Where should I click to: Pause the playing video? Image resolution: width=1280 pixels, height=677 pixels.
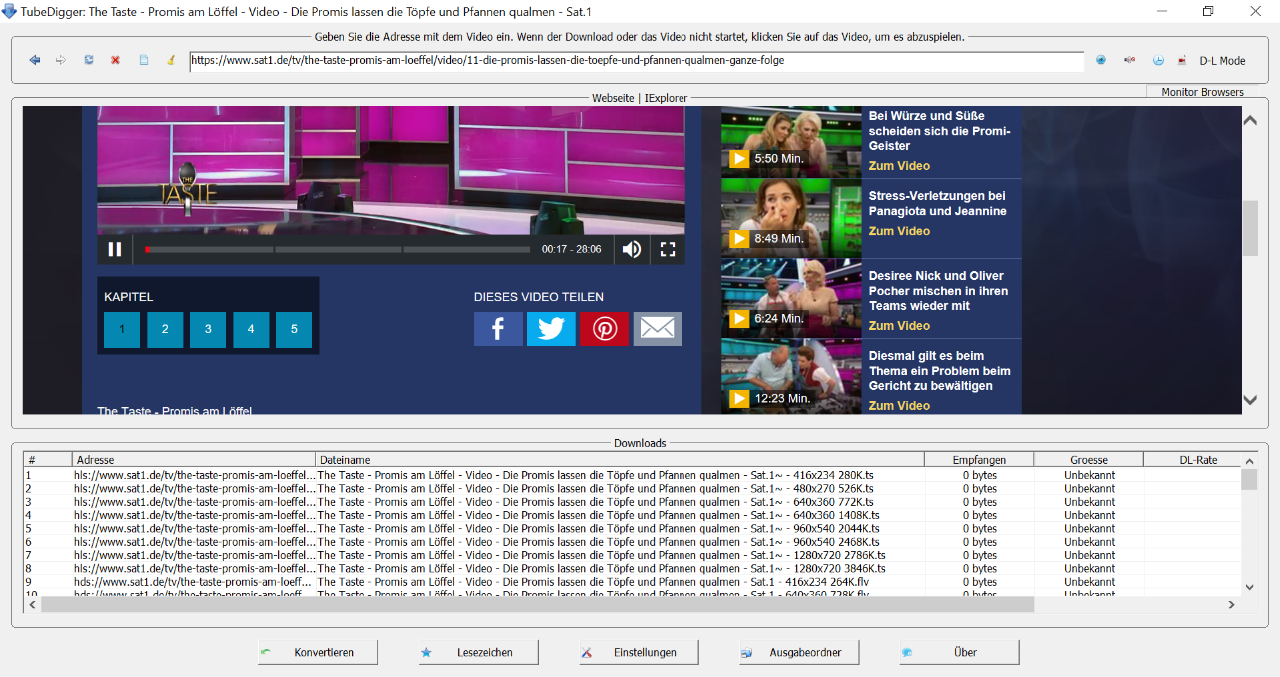pos(115,249)
